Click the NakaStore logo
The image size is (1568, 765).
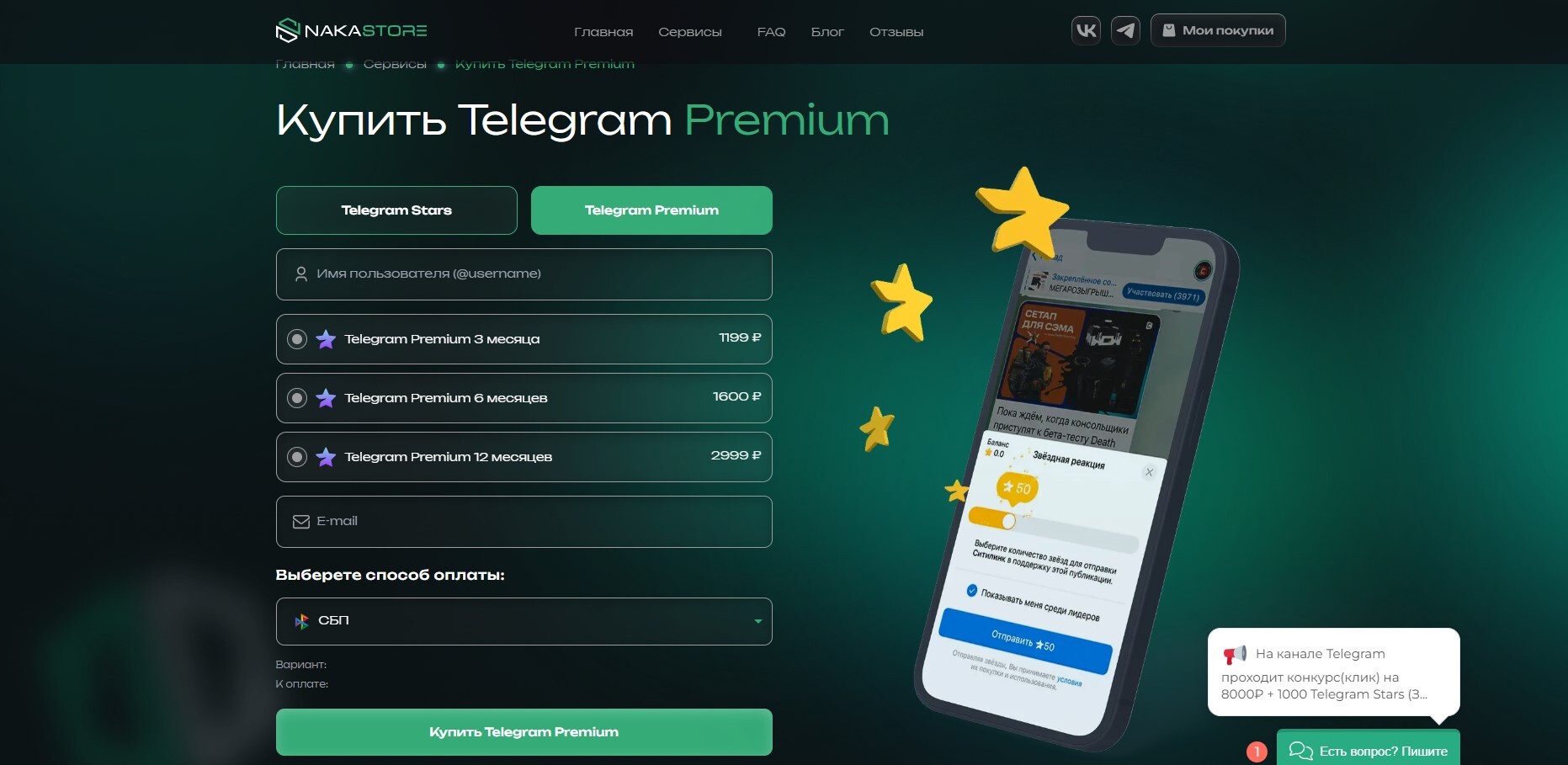[x=351, y=31]
